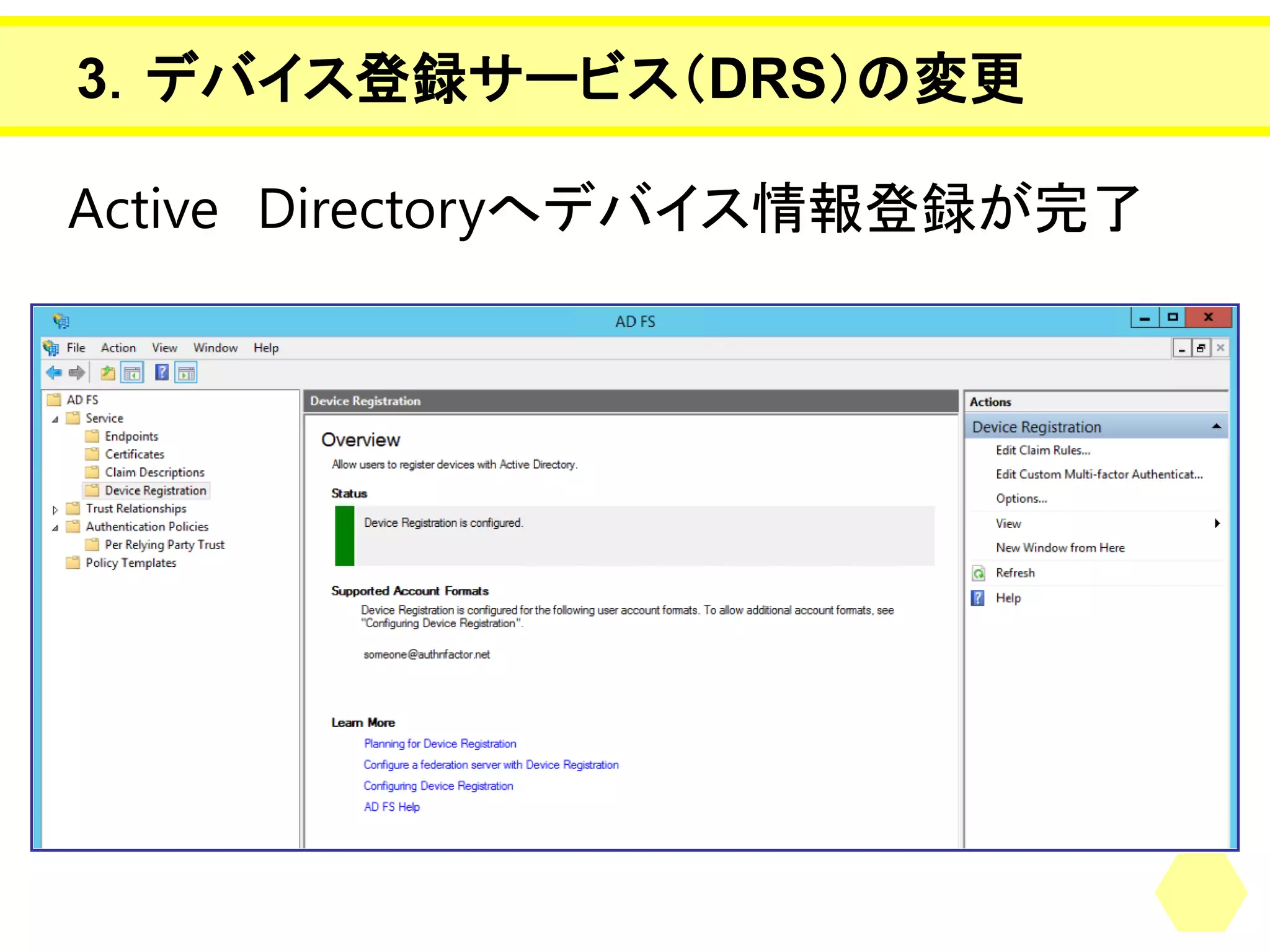The height and width of the screenshot is (952, 1270).
Task: Open Configuring Device Registration link
Action: click(x=438, y=786)
